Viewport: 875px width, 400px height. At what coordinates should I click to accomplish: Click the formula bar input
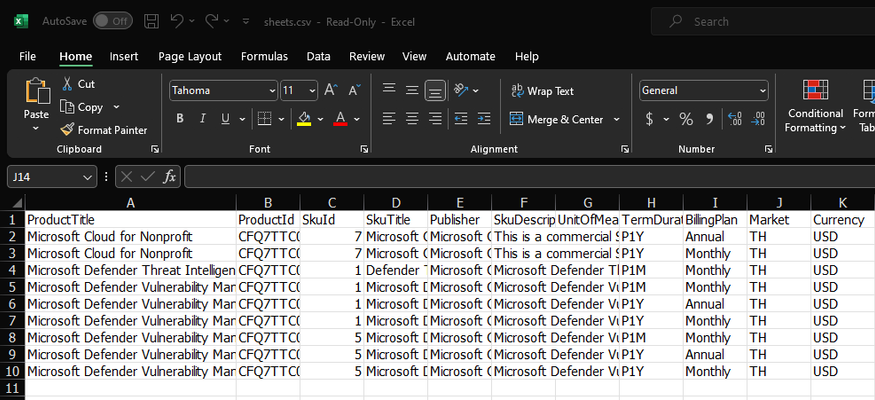point(530,177)
